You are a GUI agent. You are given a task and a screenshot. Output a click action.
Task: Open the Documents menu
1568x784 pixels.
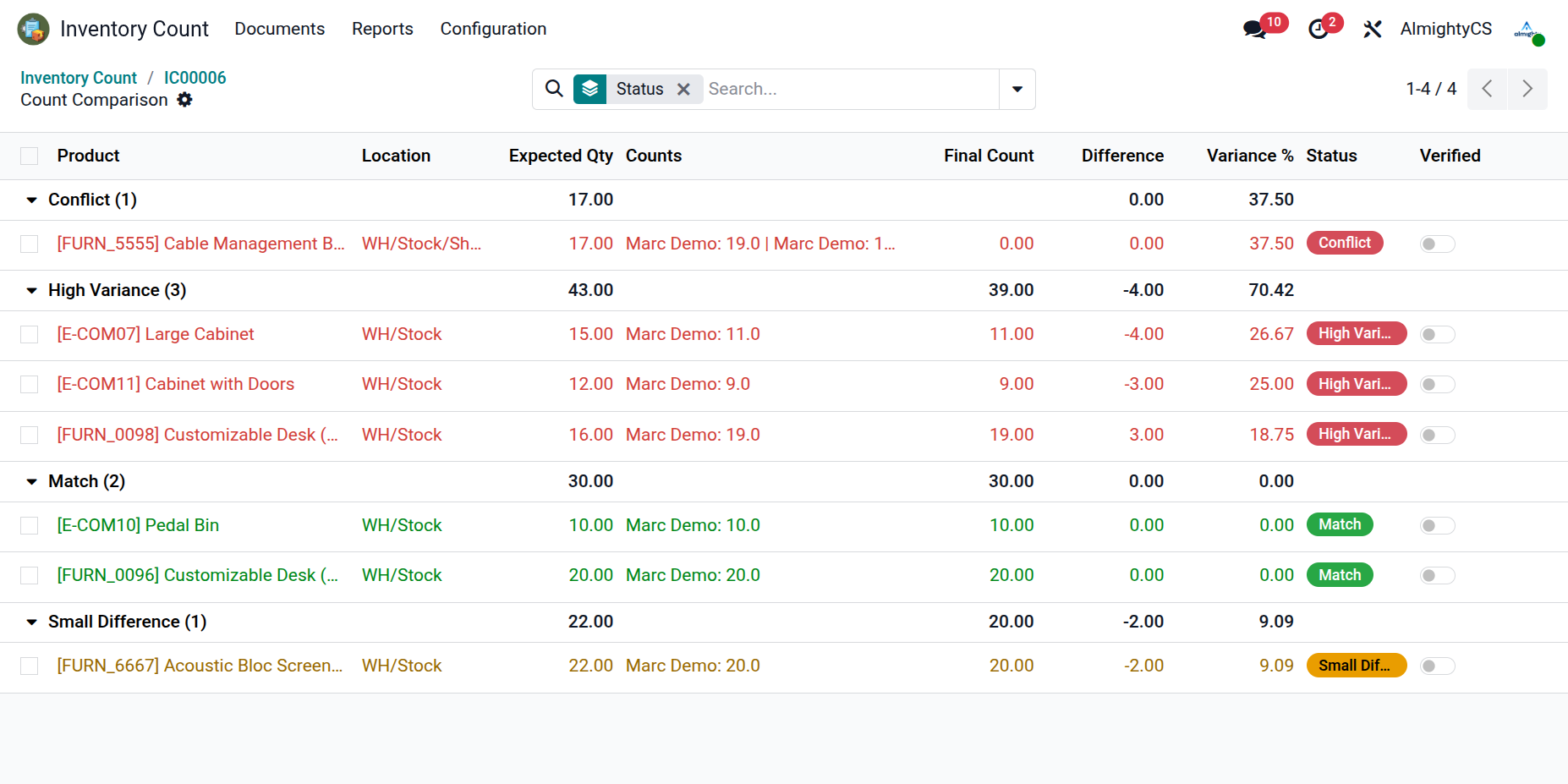tap(279, 29)
